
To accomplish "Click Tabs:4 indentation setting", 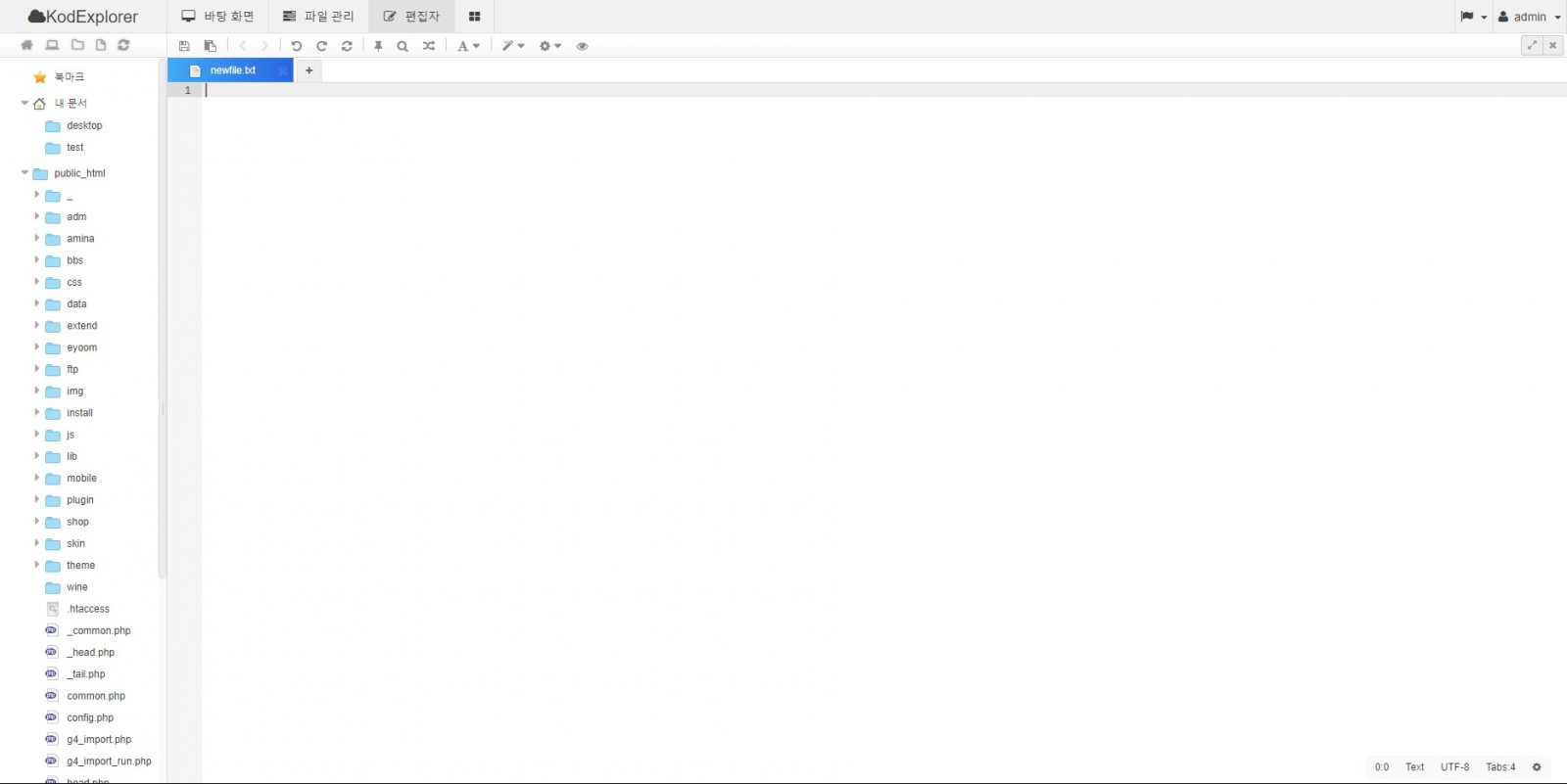I will 1500,767.
